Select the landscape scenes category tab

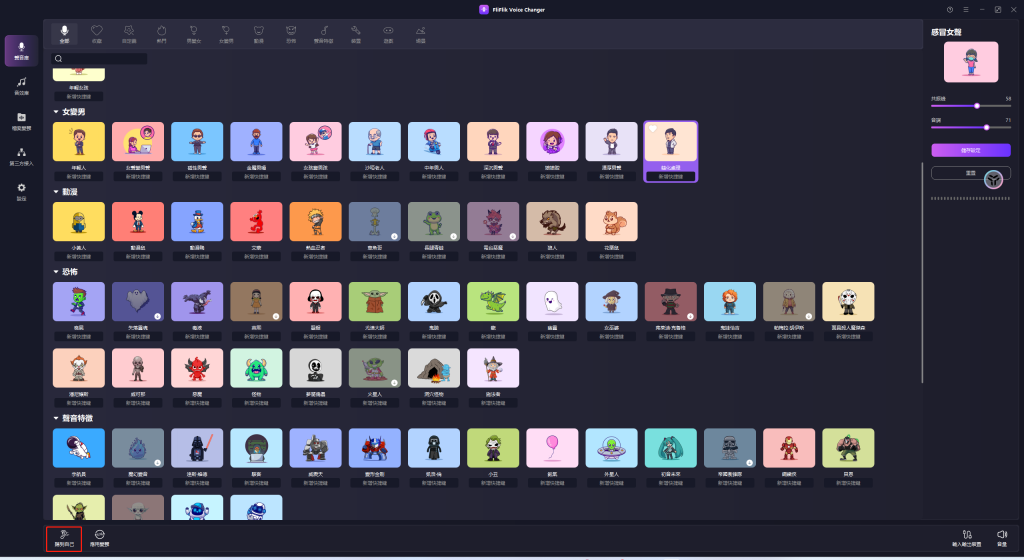(421, 34)
